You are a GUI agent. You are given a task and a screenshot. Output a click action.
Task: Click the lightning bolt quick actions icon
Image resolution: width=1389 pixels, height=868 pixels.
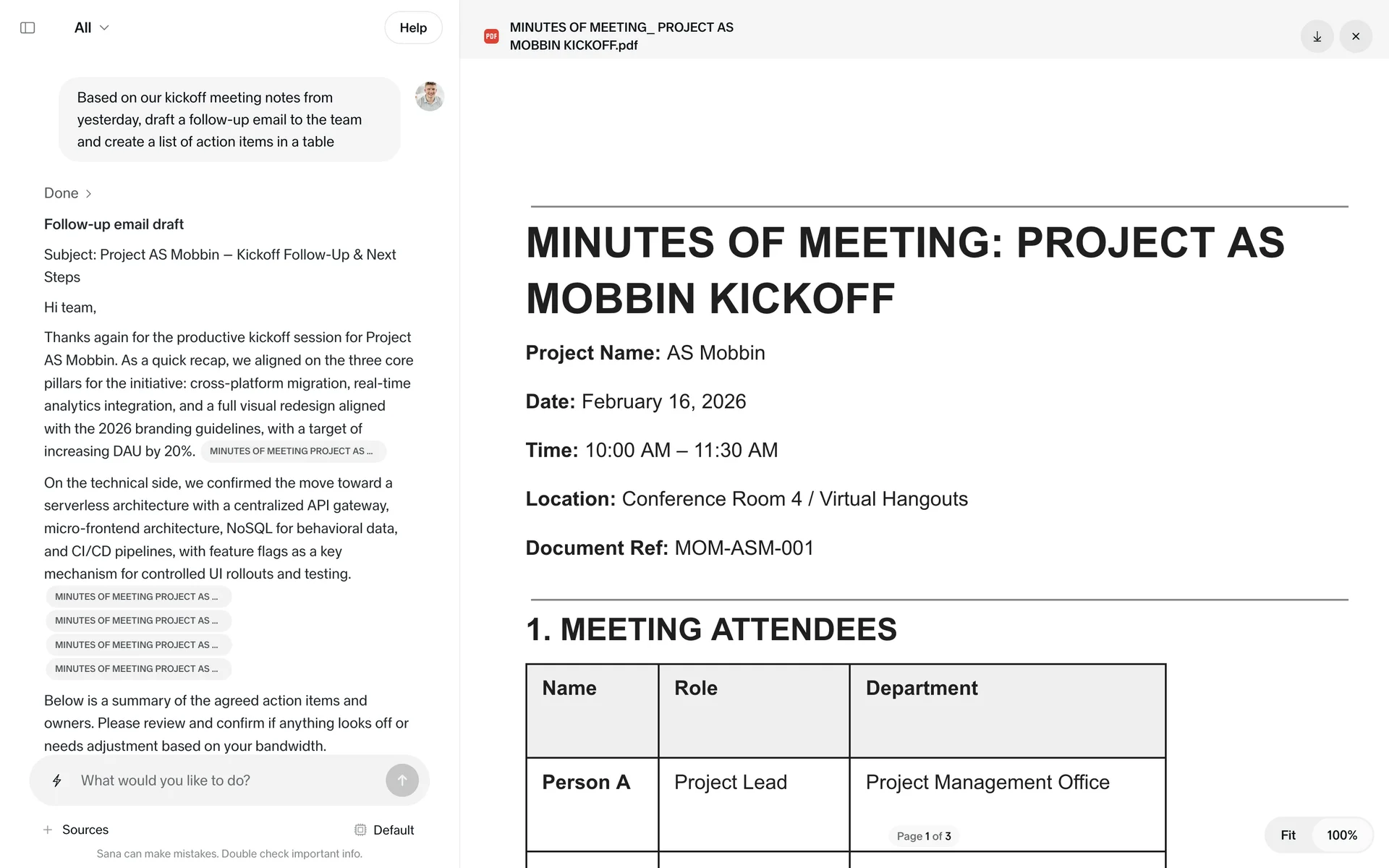click(57, 780)
